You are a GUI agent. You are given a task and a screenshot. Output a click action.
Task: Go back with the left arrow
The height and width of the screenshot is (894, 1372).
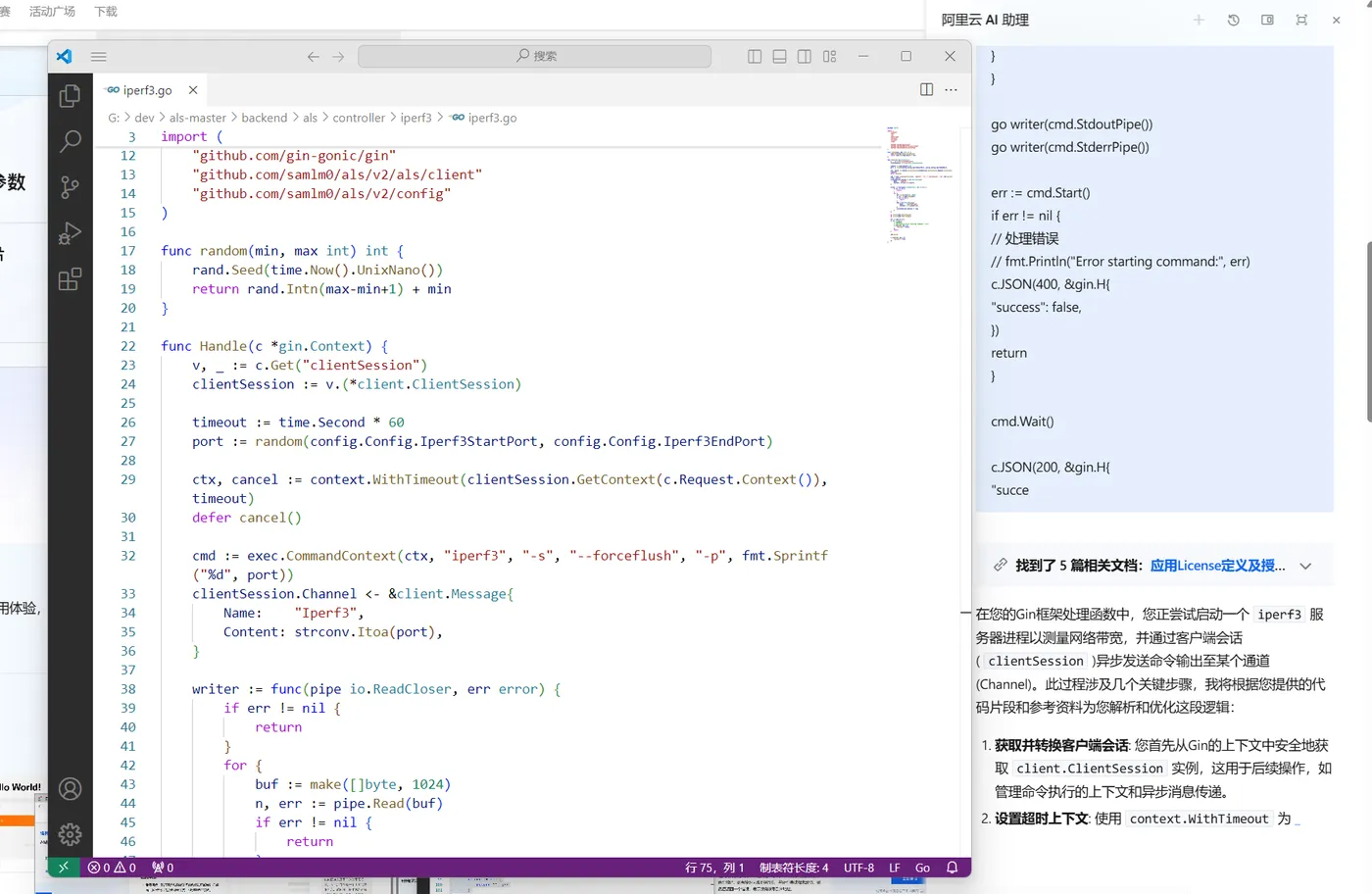tap(314, 57)
